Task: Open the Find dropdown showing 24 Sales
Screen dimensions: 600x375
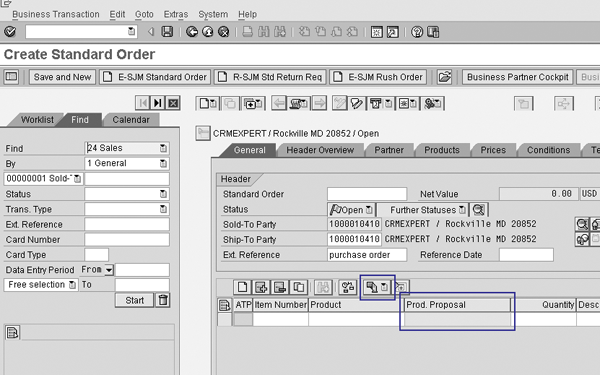Action: pyautogui.click(x=163, y=148)
